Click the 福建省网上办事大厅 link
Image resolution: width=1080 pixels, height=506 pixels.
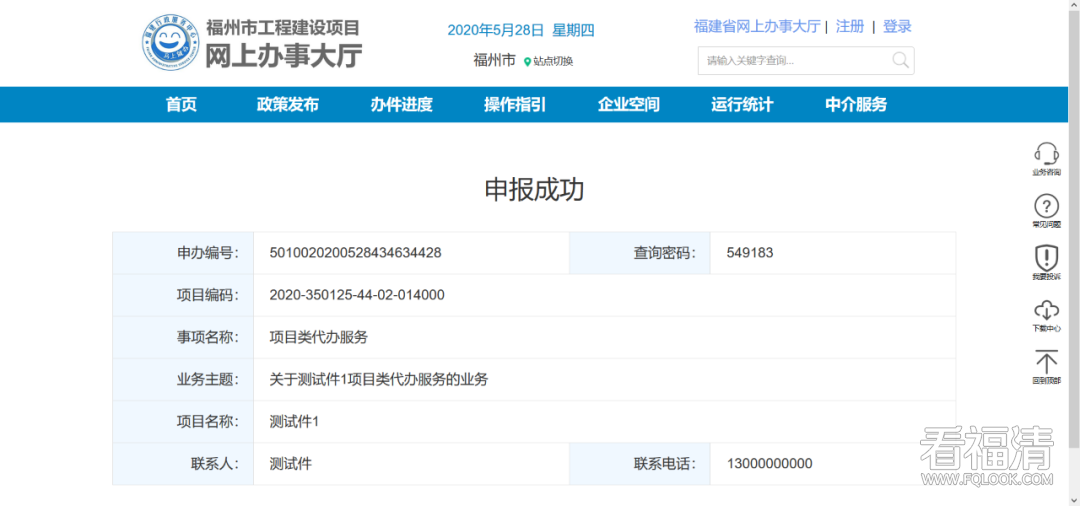pyautogui.click(x=756, y=27)
